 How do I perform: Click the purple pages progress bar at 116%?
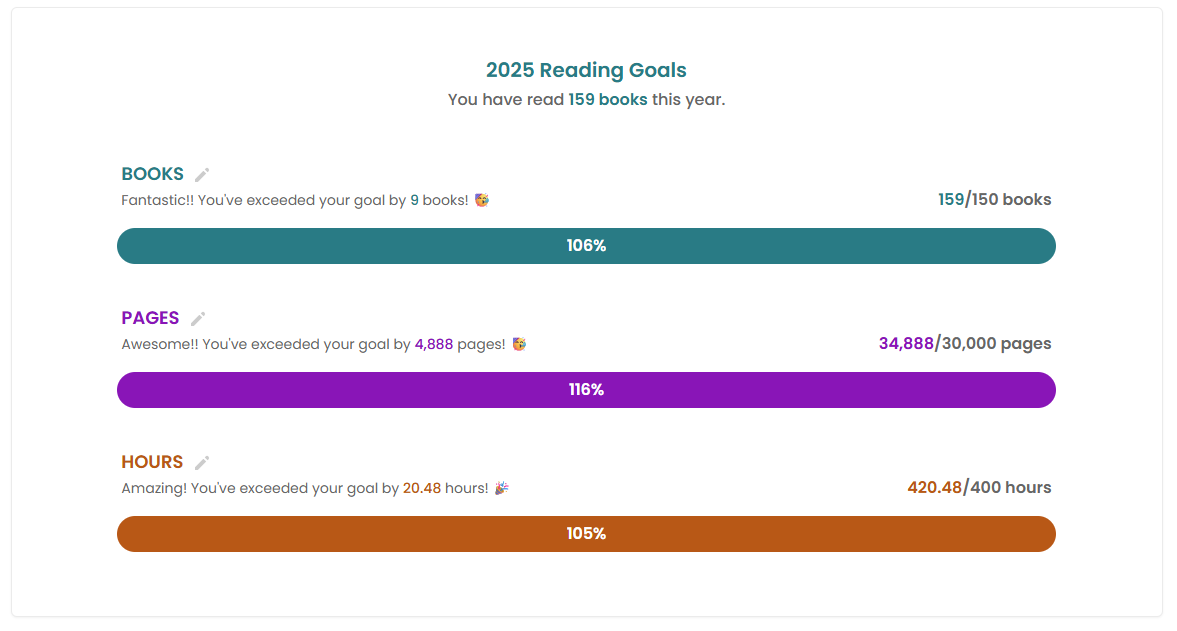[x=586, y=390]
